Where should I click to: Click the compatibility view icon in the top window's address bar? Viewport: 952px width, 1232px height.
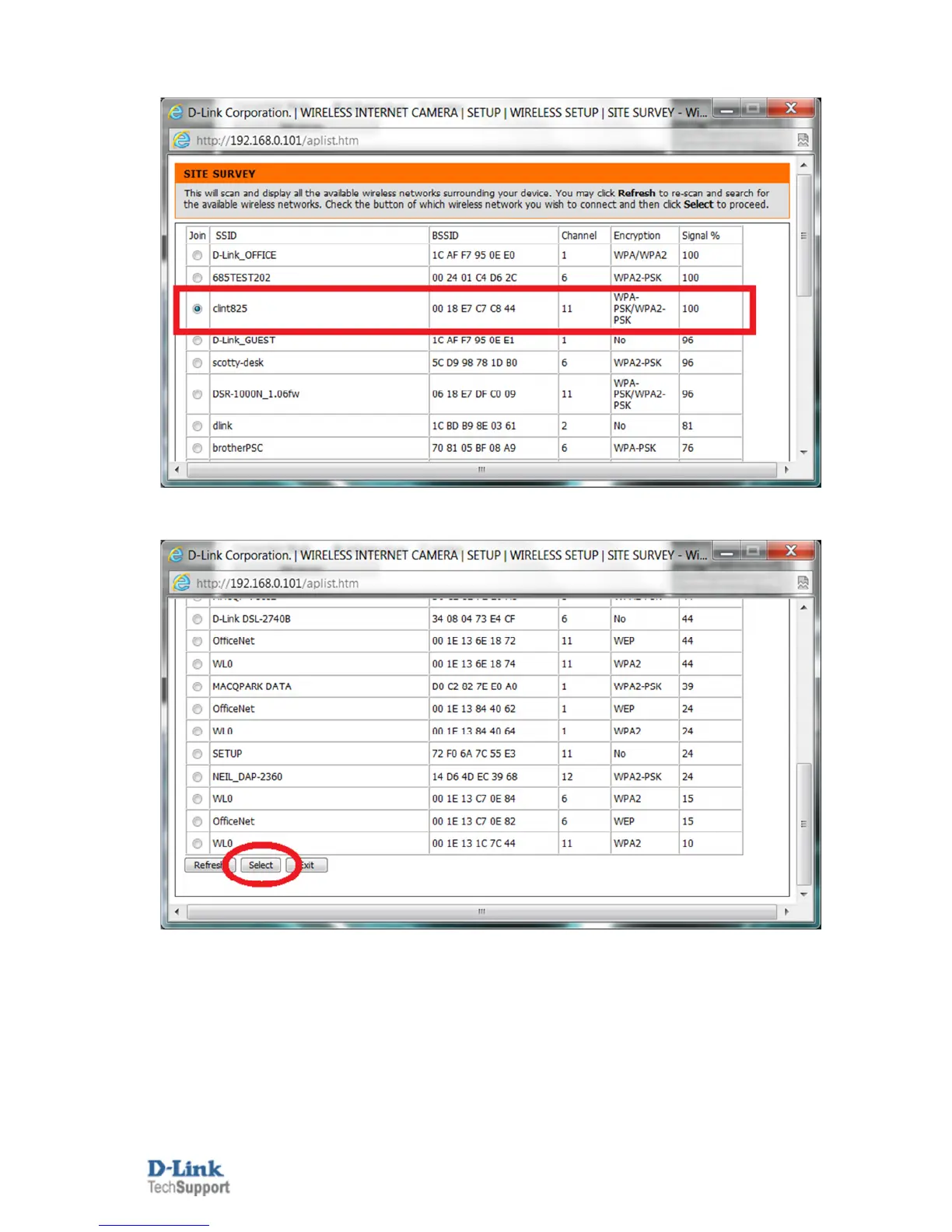pyautogui.click(x=803, y=140)
